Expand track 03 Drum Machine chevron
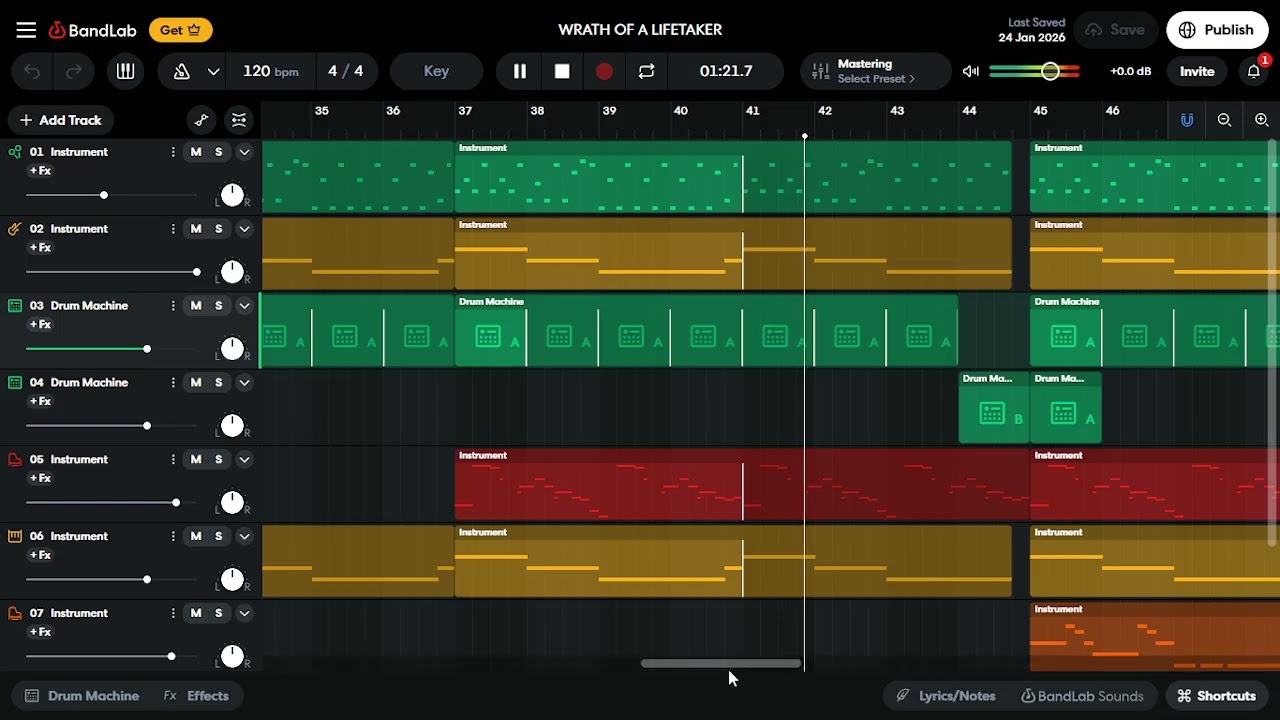 (244, 306)
